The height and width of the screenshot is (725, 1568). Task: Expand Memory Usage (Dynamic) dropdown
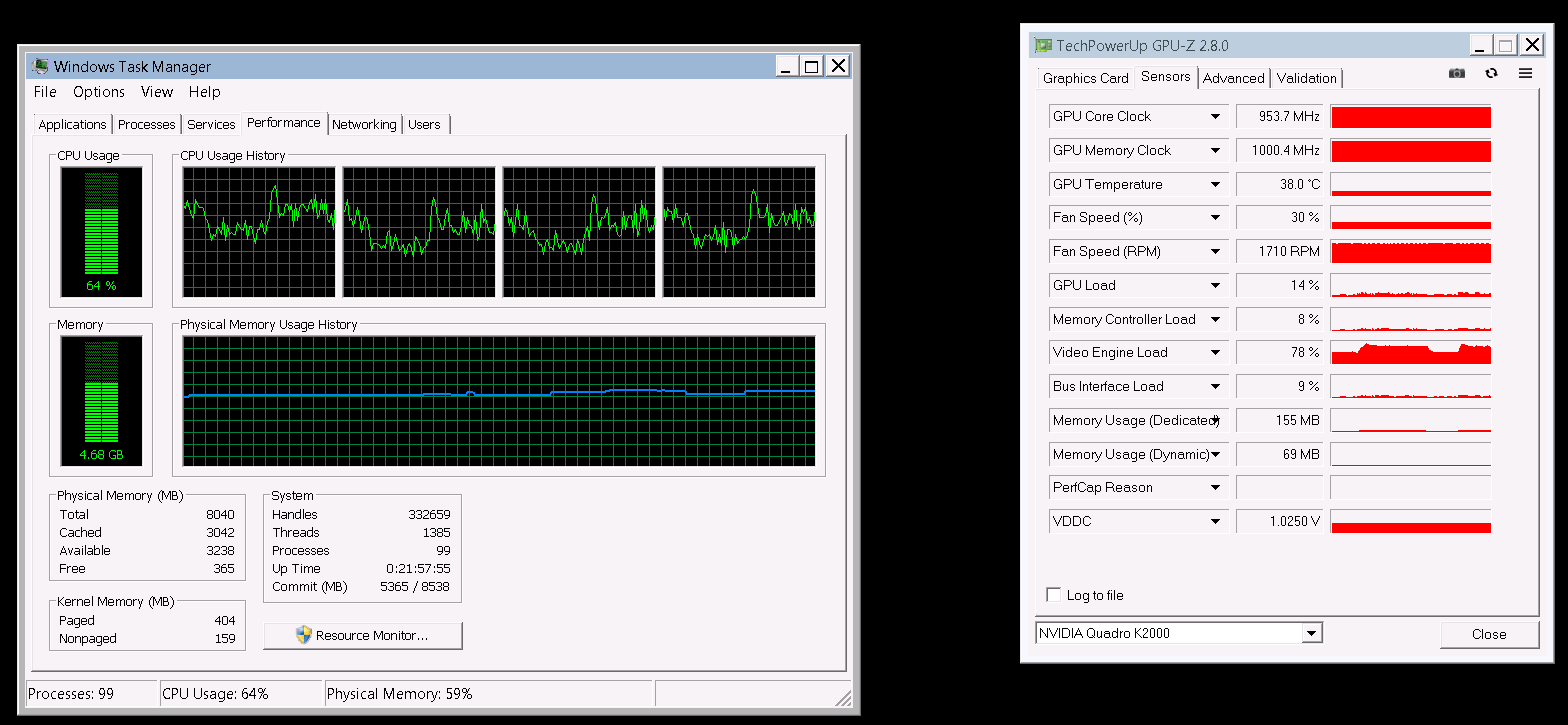click(x=1215, y=455)
